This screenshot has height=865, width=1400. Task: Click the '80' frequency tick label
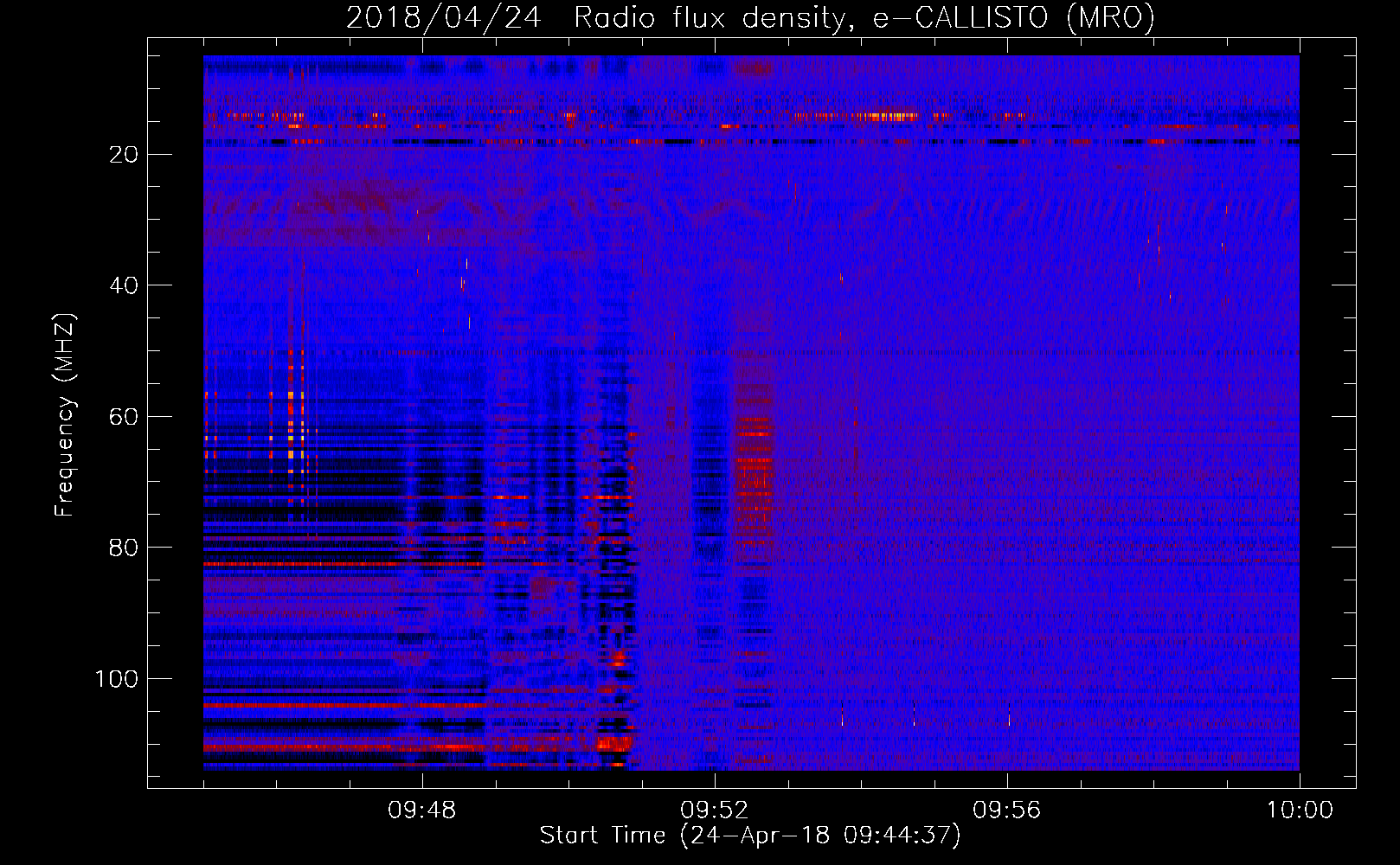click(124, 548)
